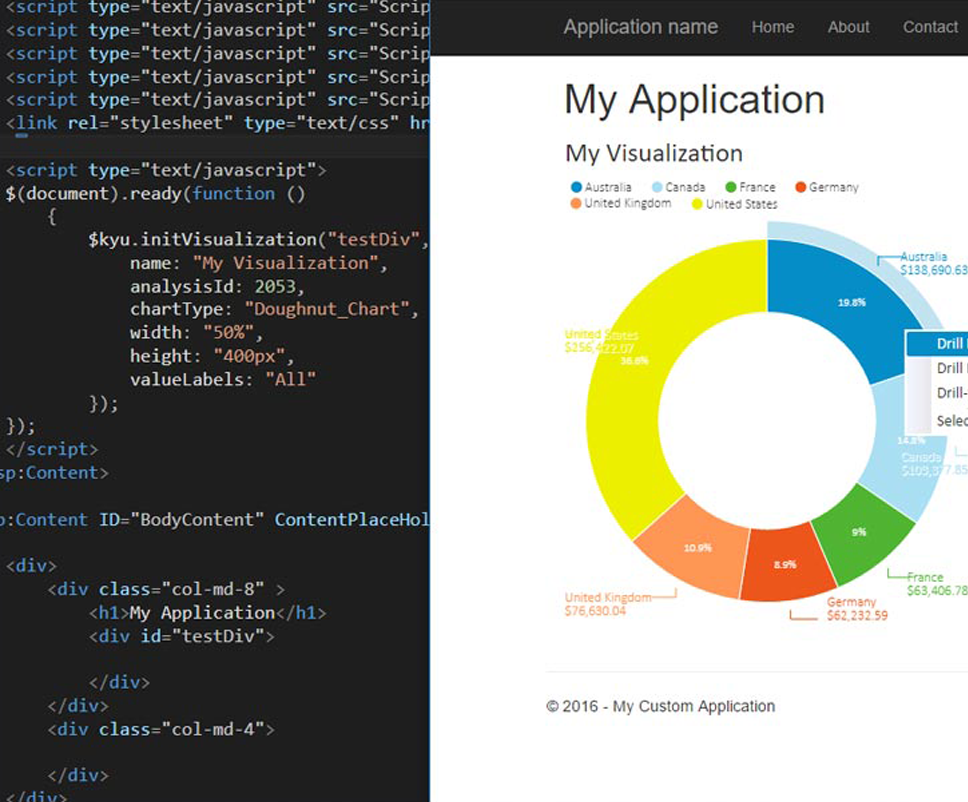Click the Application name brand link
The image size is (968, 802).
click(641, 27)
